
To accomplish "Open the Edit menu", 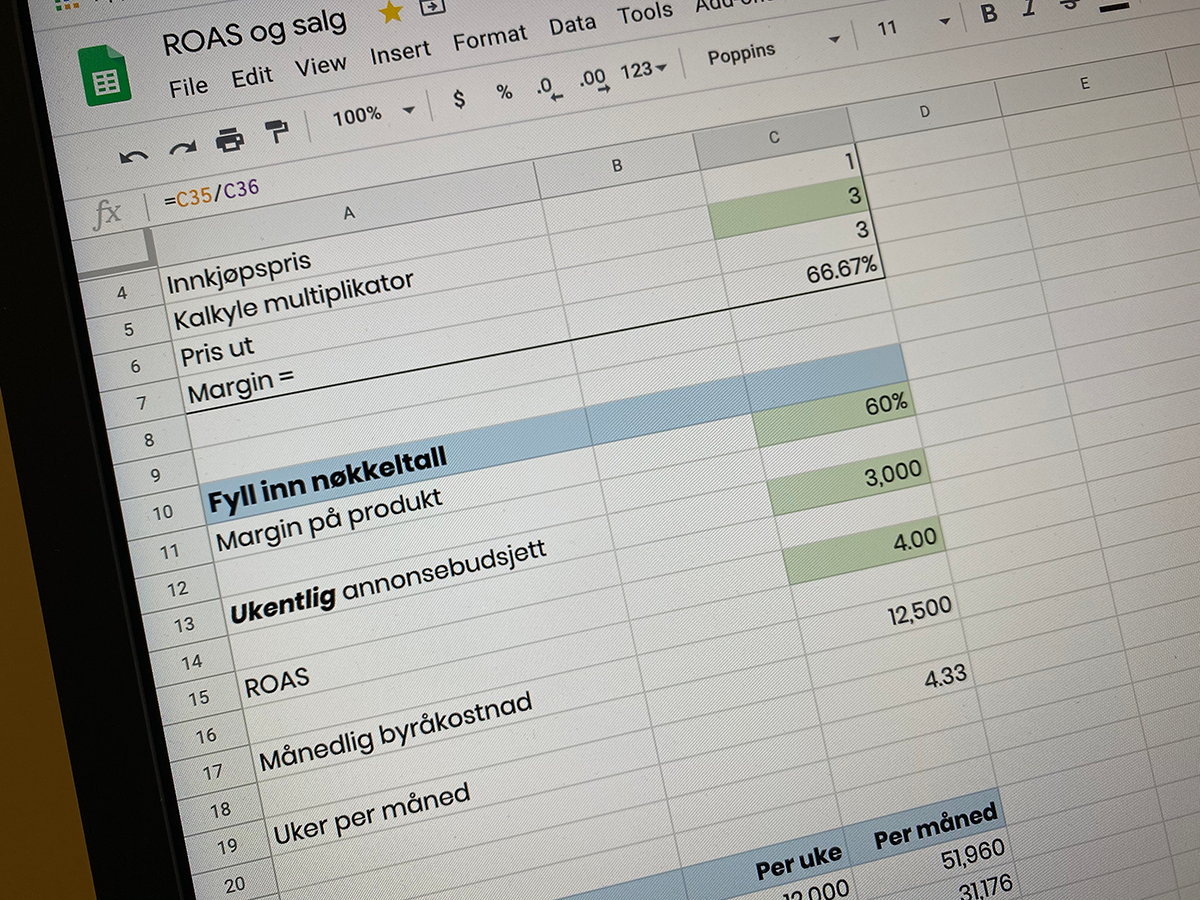I will coord(251,77).
